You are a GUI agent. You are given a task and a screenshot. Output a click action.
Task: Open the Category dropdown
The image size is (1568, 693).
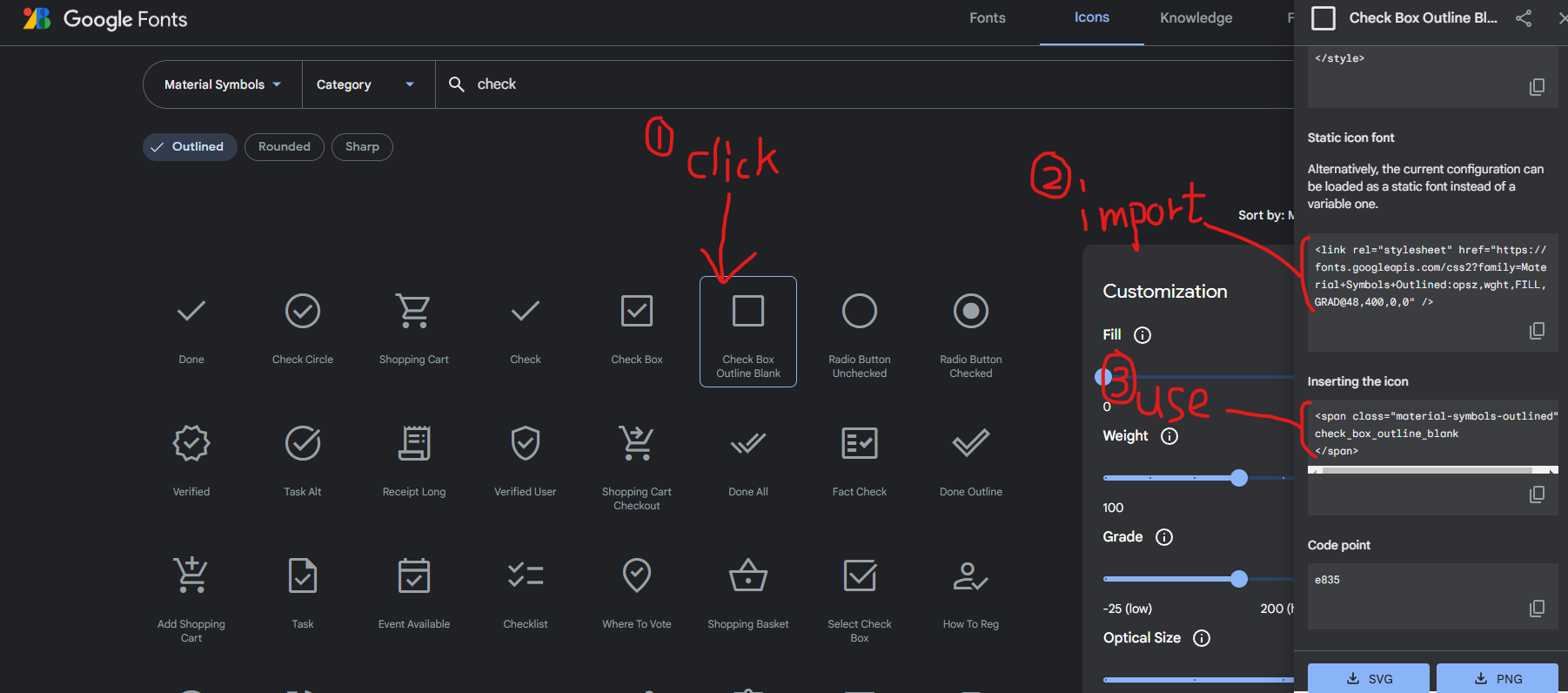(368, 84)
